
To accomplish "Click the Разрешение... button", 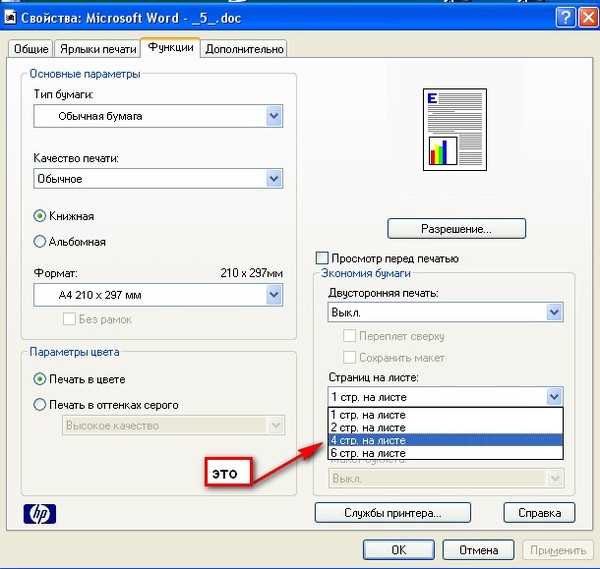I will tap(457, 229).
